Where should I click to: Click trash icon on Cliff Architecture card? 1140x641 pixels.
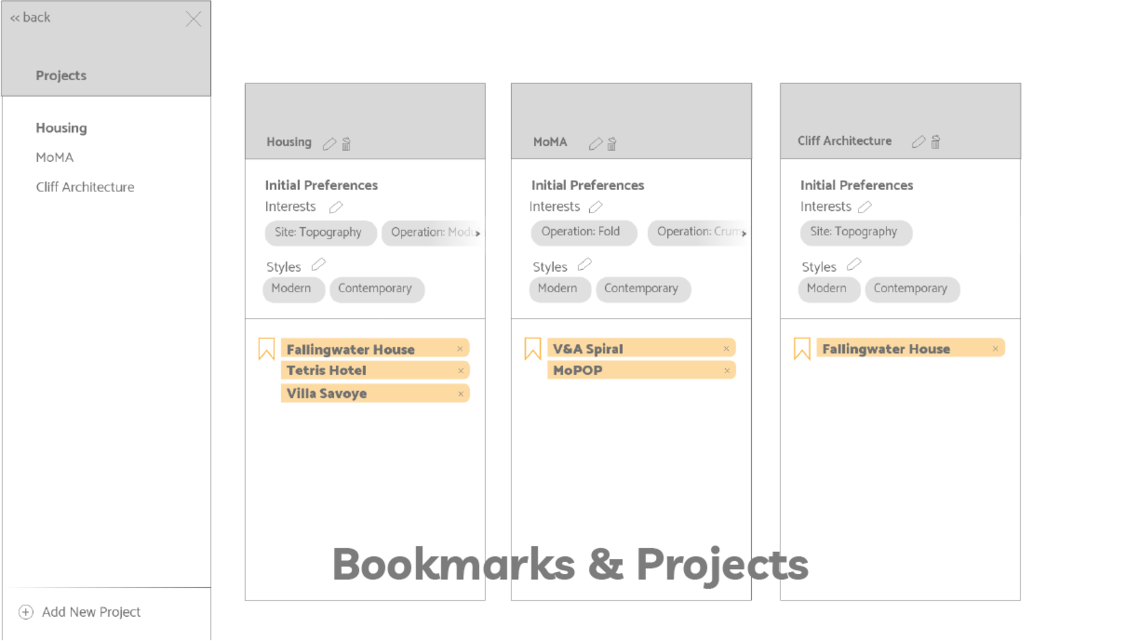coord(935,142)
